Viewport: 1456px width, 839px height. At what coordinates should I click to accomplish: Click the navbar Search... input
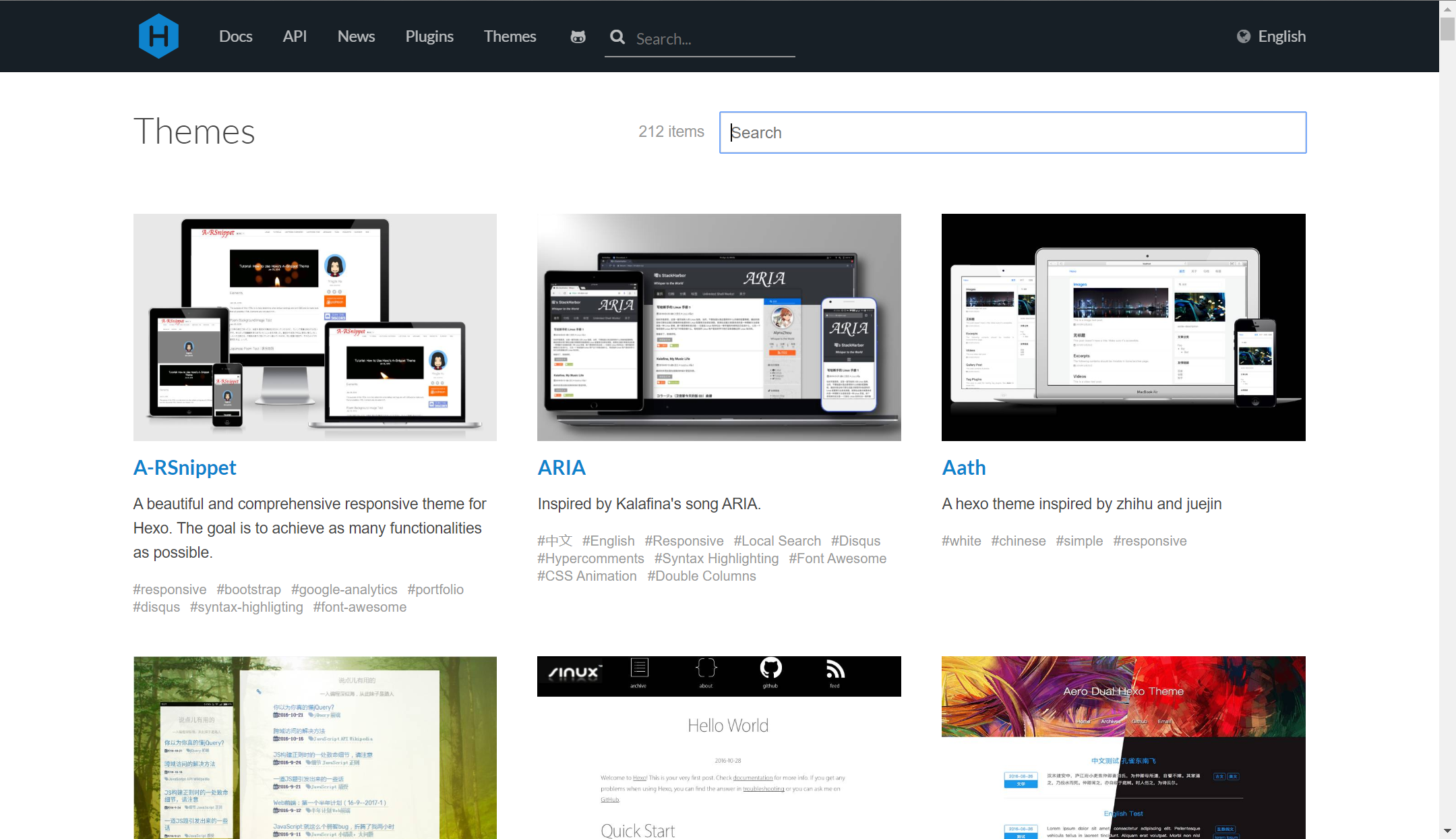(713, 39)
